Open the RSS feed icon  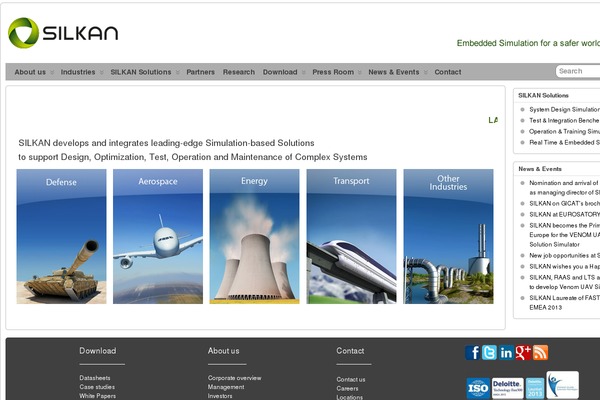pos(540,352)
